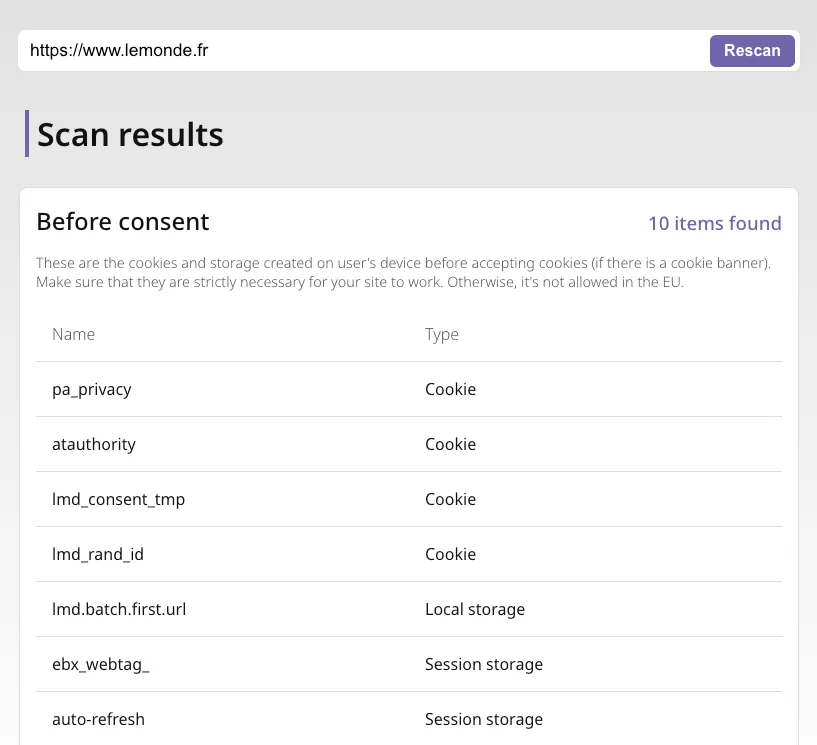The width and height of the screenshot is (817, 745).
Task: Click the Before consent description text
Action: (x=403, y=272)
